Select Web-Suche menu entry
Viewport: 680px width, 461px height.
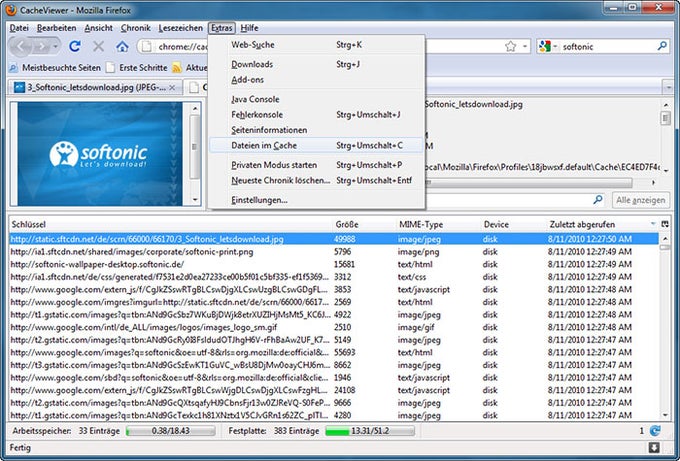click(x=316, y=45)
